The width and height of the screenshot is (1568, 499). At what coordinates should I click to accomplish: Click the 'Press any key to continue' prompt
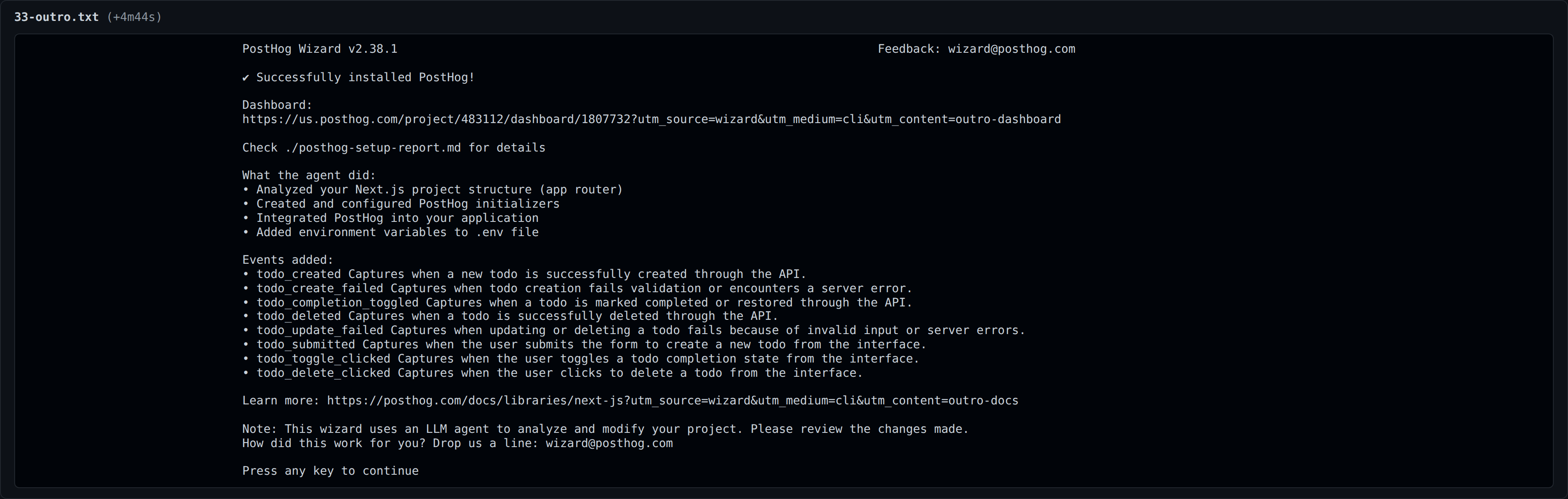click(x=330, y=471)
